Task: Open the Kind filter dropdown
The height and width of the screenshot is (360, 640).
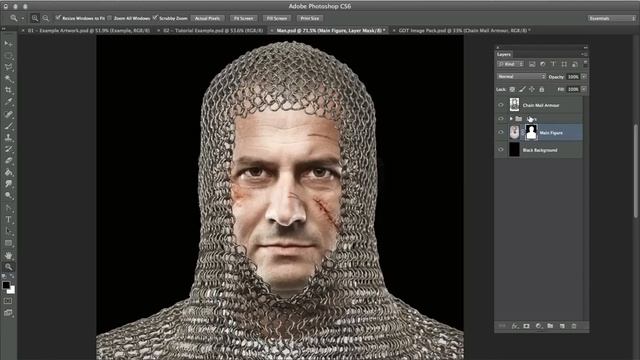Action: pyautogui.click(x=511, y=64)
